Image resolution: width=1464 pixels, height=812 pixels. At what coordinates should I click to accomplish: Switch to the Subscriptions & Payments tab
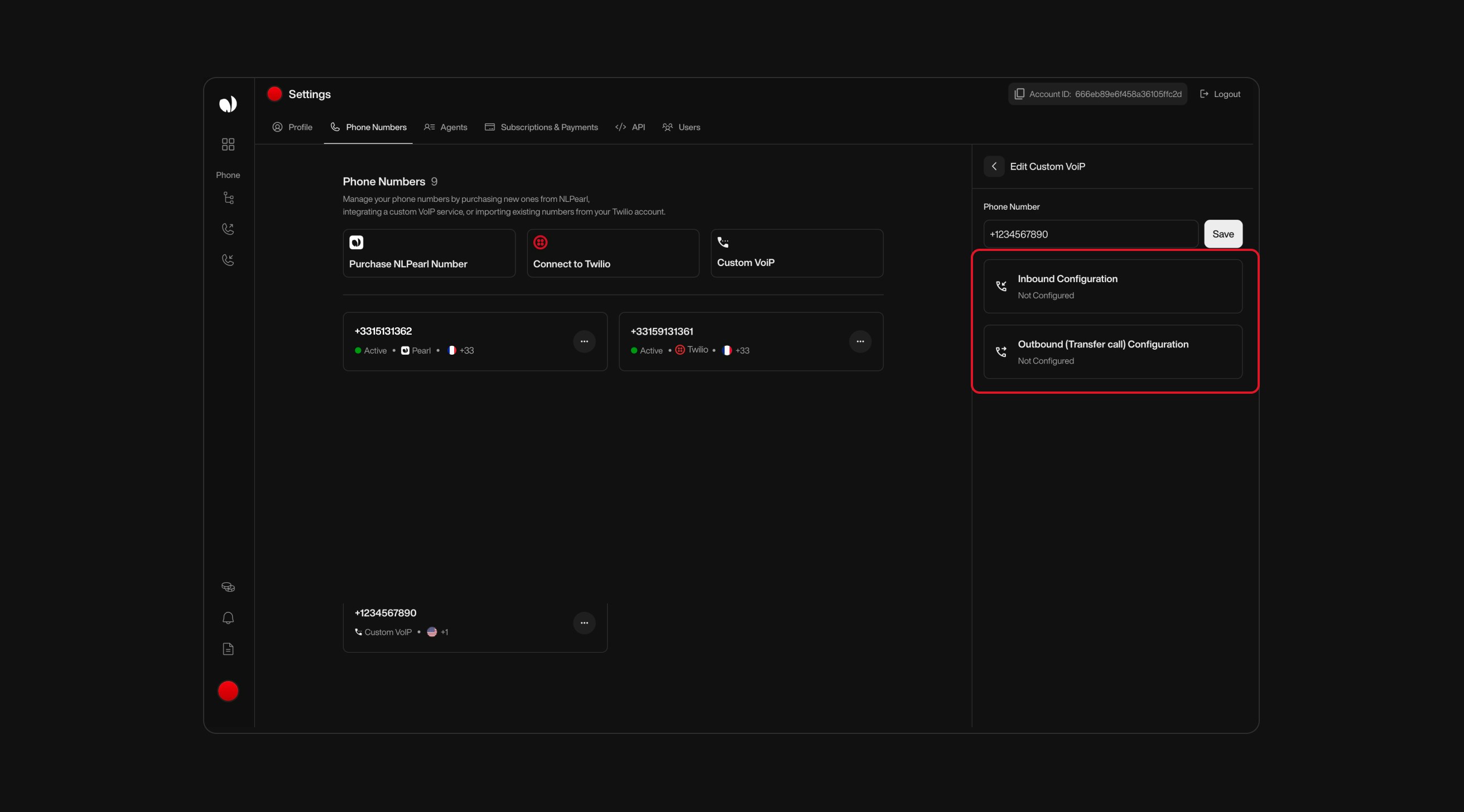(x=541, y=127)
